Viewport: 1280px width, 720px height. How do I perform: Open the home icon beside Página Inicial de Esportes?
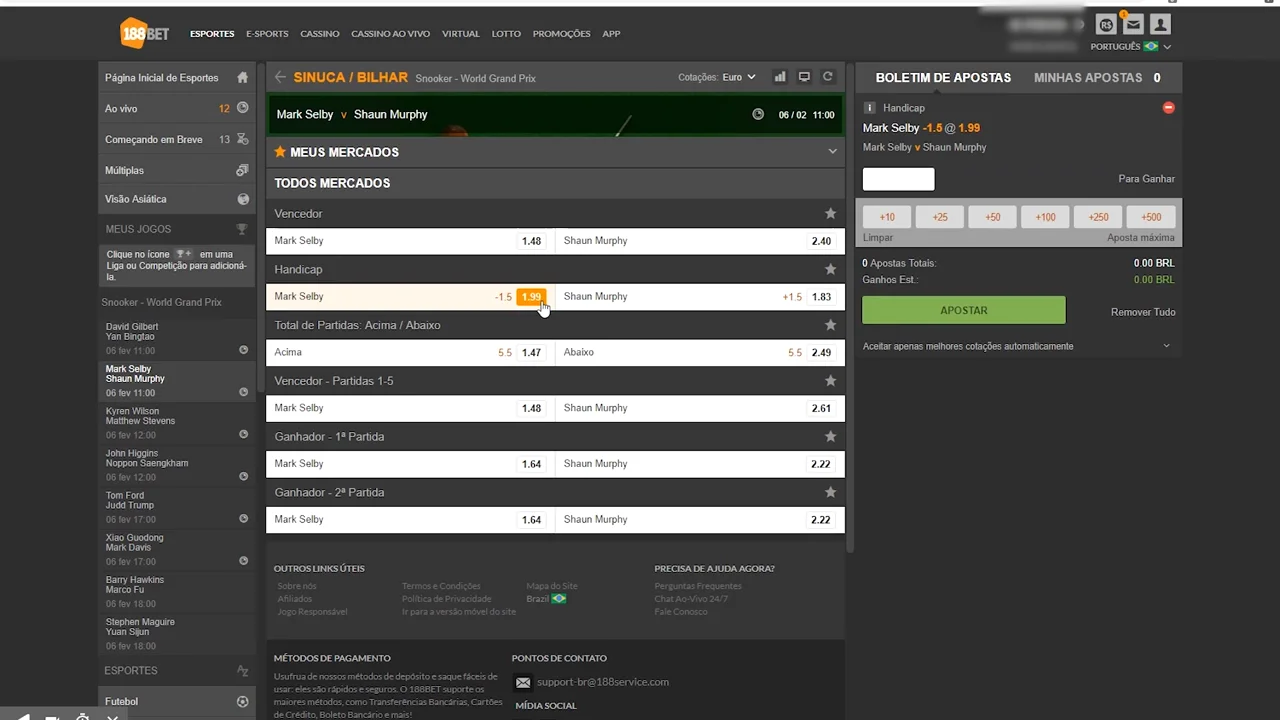[x=243, y=77]
